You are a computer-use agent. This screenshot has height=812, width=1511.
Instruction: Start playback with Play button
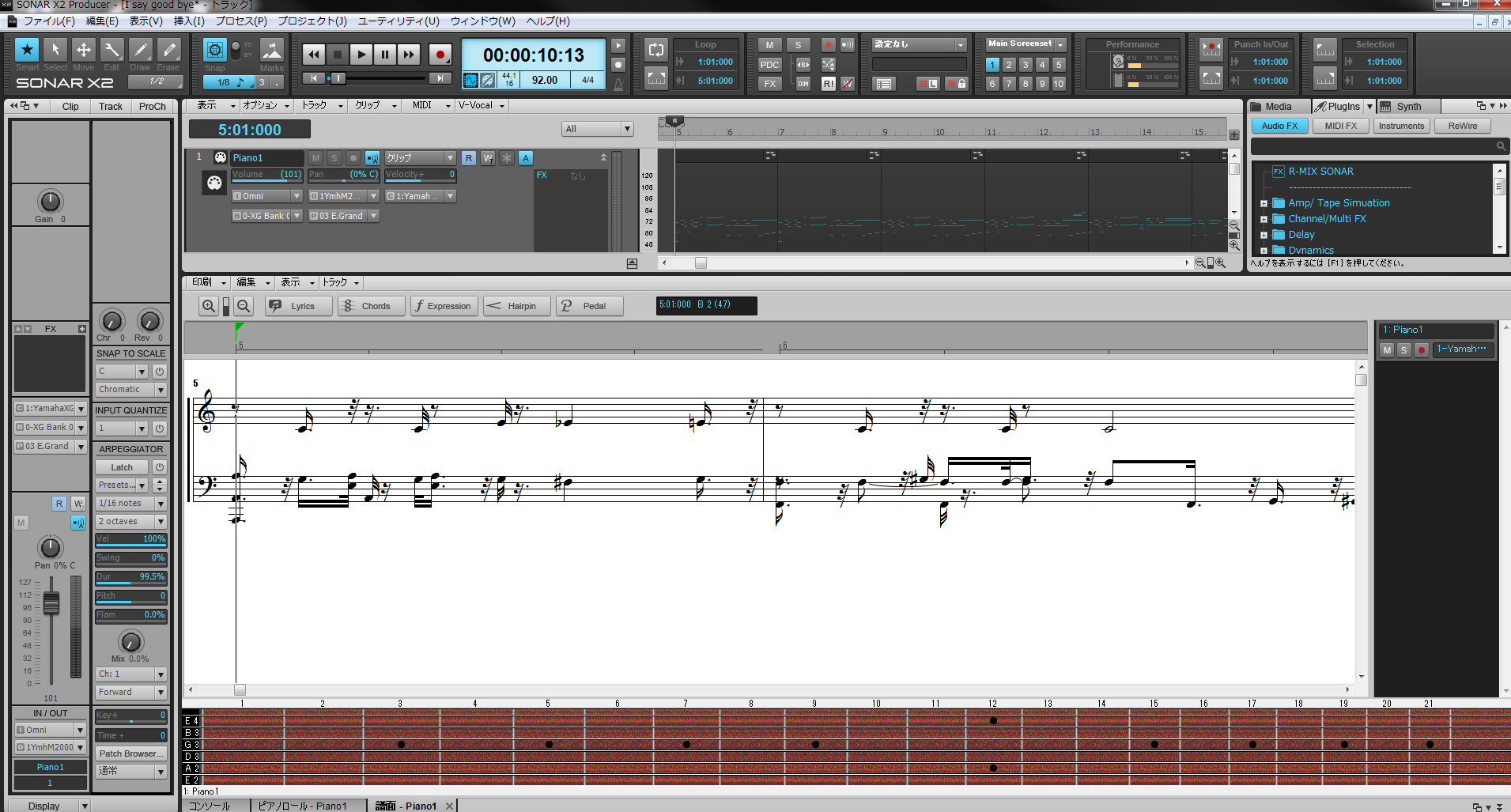[x=361, y=55]
